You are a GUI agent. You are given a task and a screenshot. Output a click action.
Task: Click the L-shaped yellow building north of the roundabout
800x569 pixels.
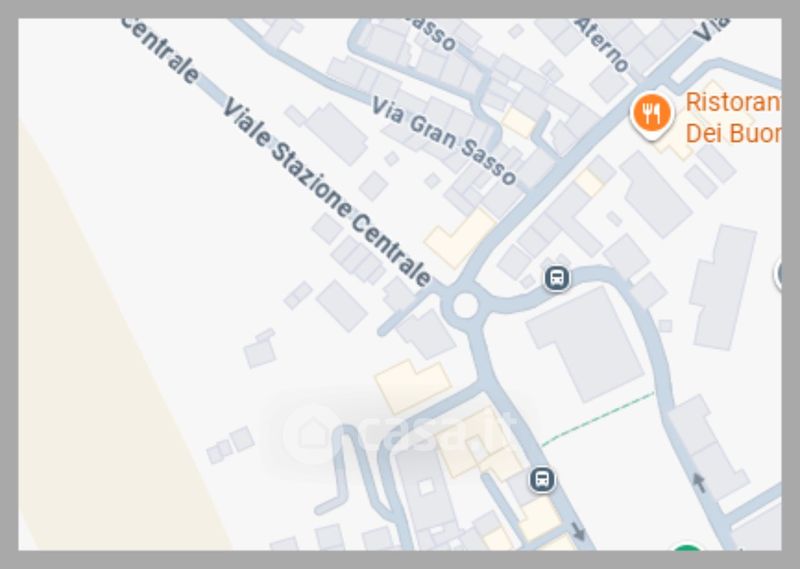tap(460, 238)
